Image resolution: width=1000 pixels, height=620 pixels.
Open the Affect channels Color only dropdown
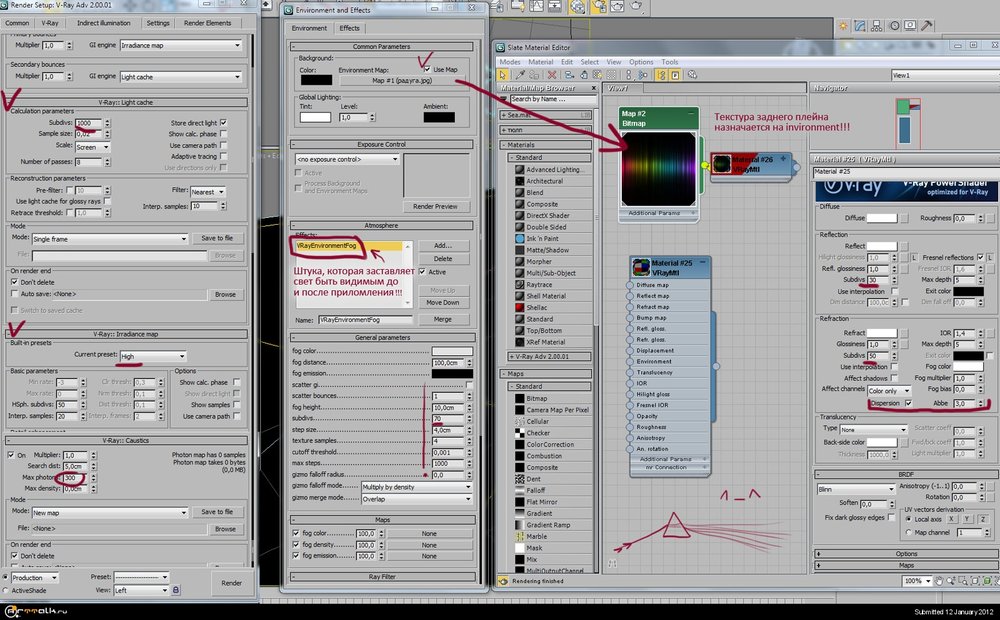[888, 390]
